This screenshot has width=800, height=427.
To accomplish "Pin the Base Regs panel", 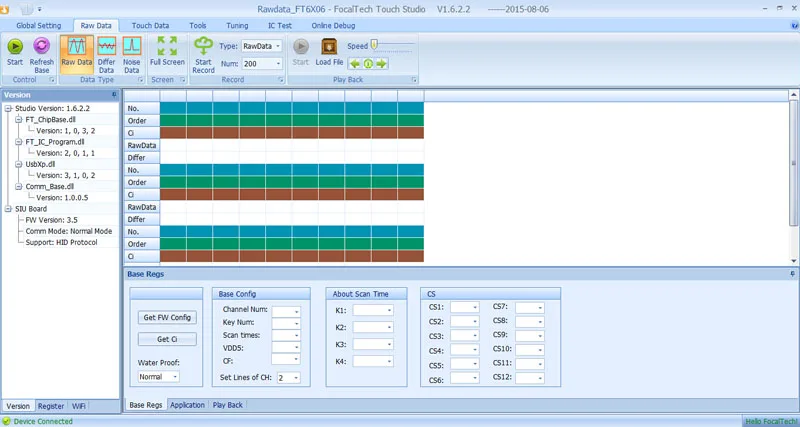I will (x=792, y=274).
